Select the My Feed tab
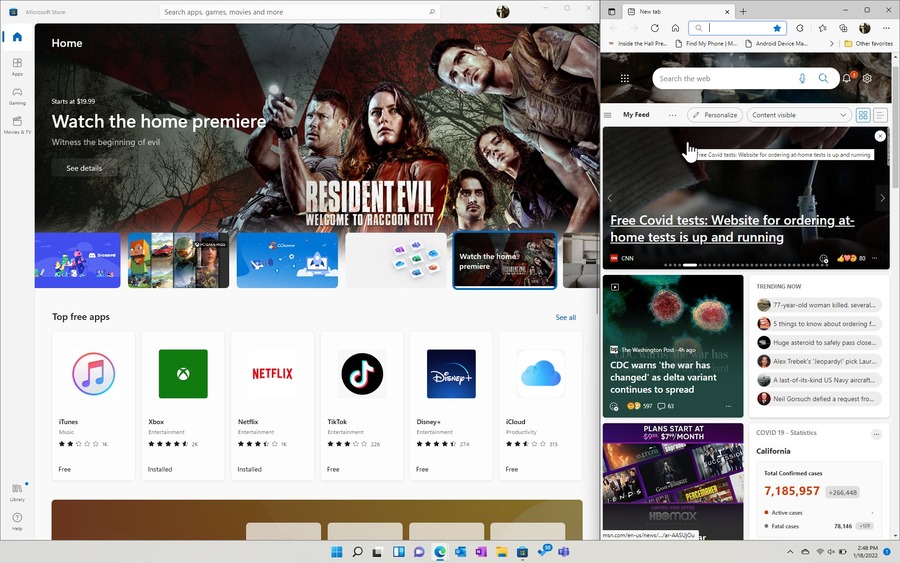 pyautogui.click(x=636, y=115)
